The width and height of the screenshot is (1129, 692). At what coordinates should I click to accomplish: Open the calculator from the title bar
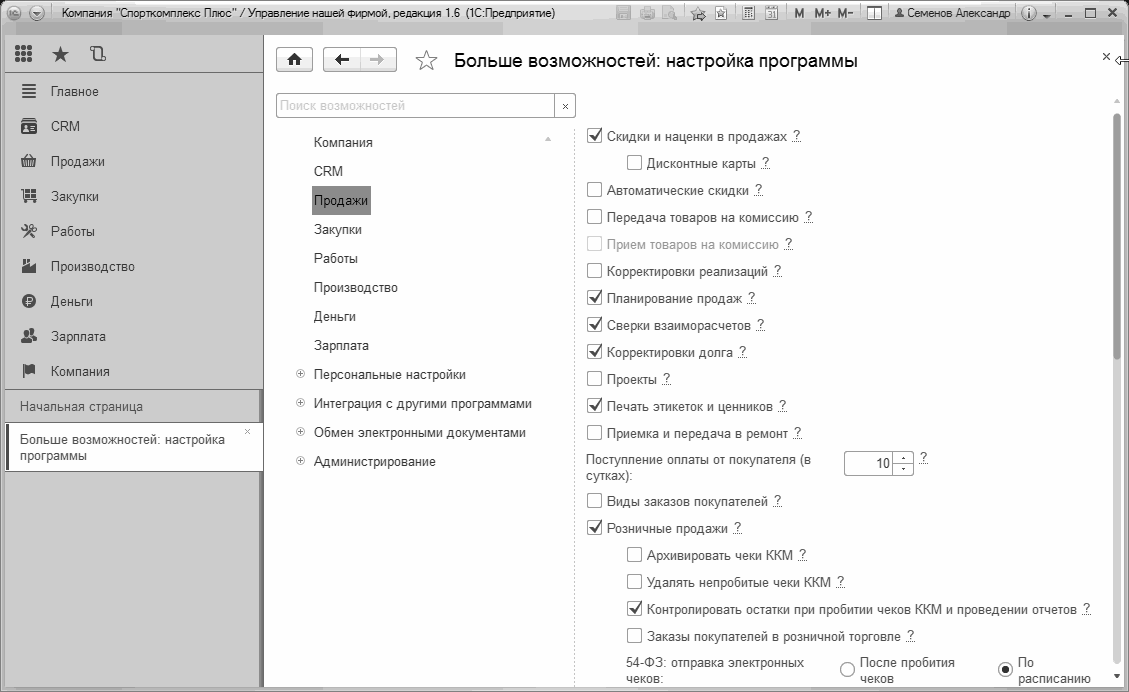tap(748, 13)
